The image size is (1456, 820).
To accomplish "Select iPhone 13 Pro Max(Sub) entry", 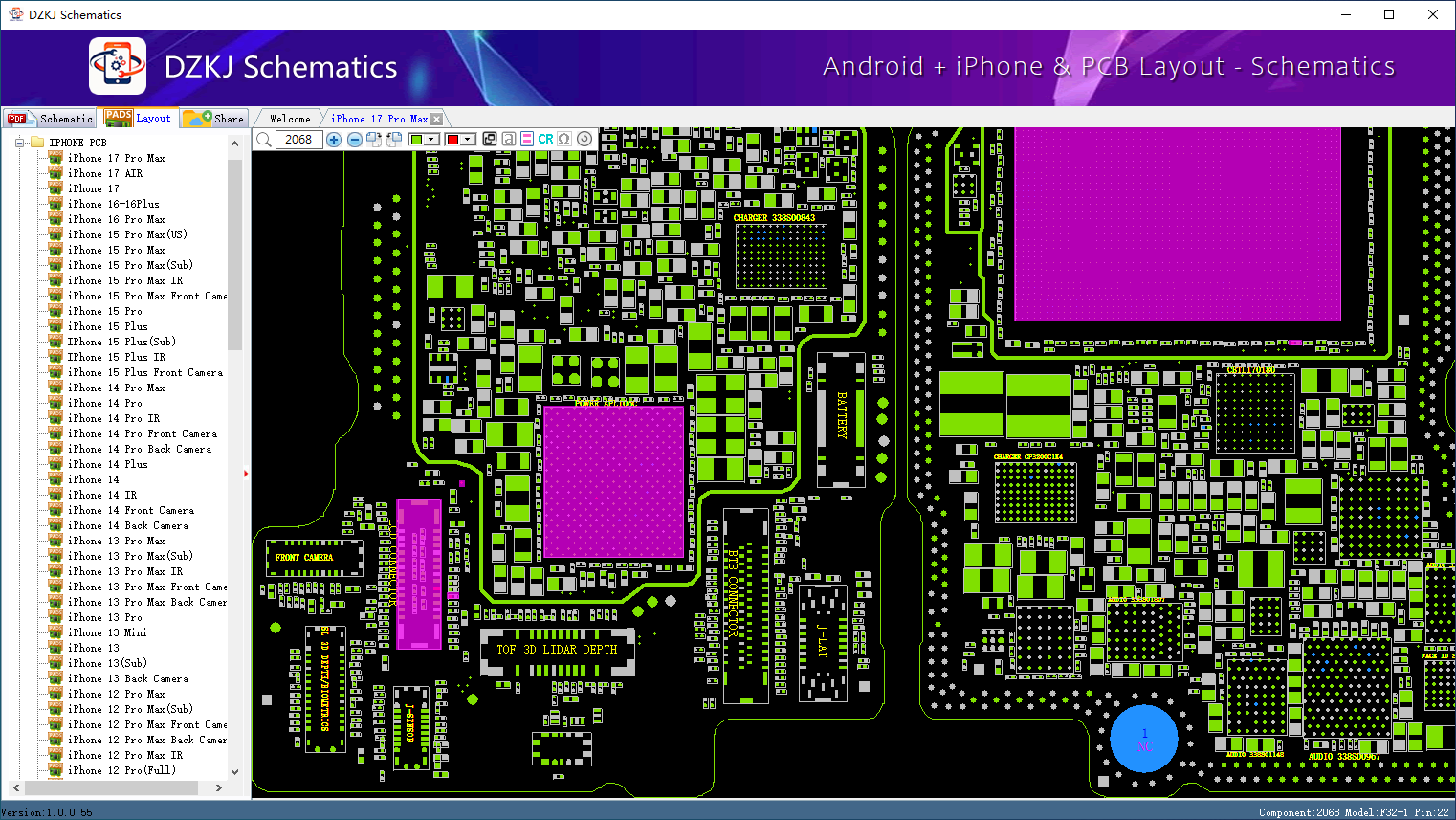I will (130, 556).
